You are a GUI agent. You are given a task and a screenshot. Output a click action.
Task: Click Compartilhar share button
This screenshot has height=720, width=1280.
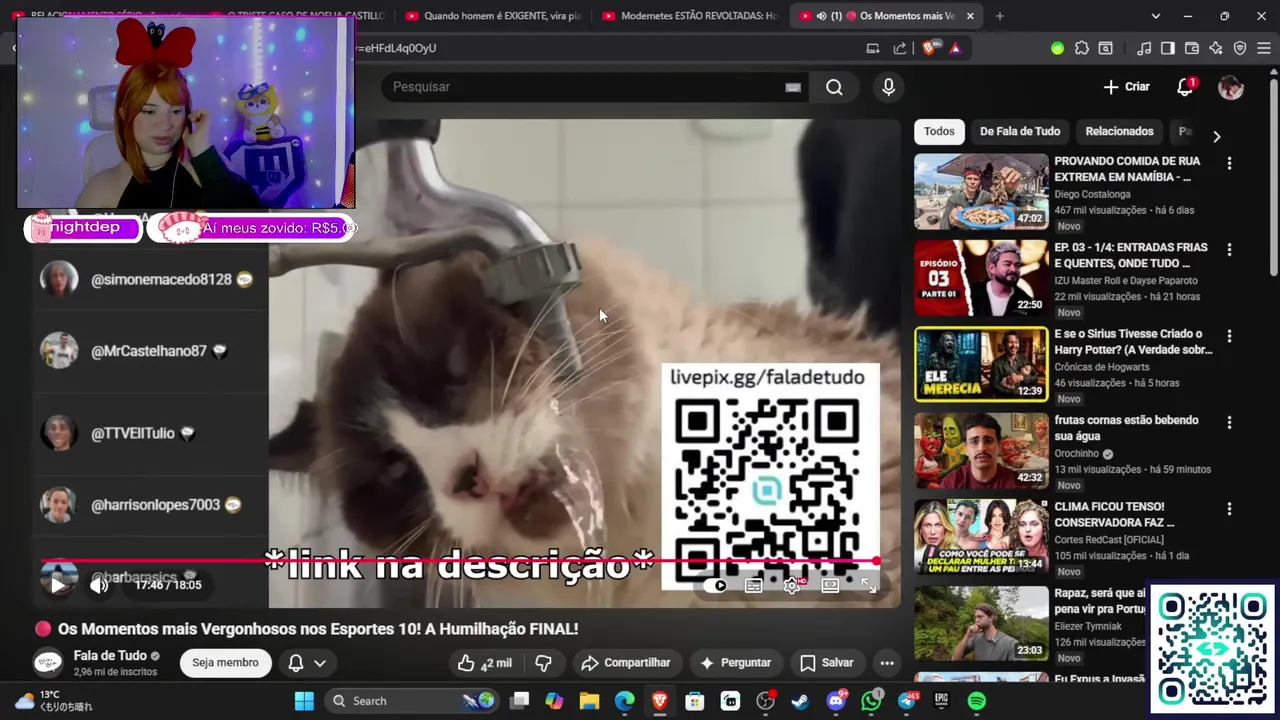626,663
